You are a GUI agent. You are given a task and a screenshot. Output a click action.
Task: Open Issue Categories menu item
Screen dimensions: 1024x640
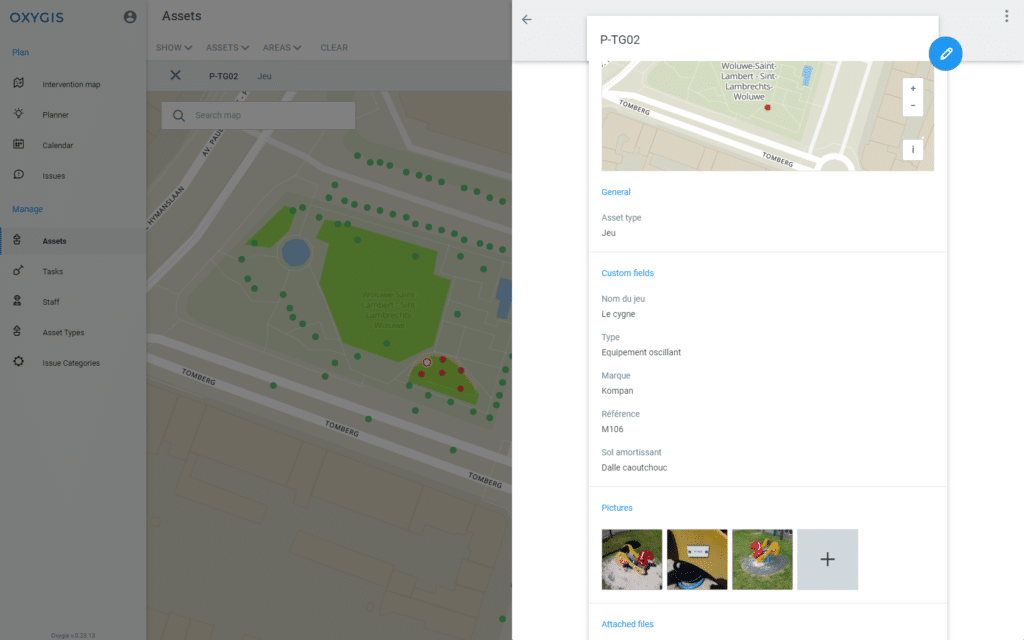point(73,362)
